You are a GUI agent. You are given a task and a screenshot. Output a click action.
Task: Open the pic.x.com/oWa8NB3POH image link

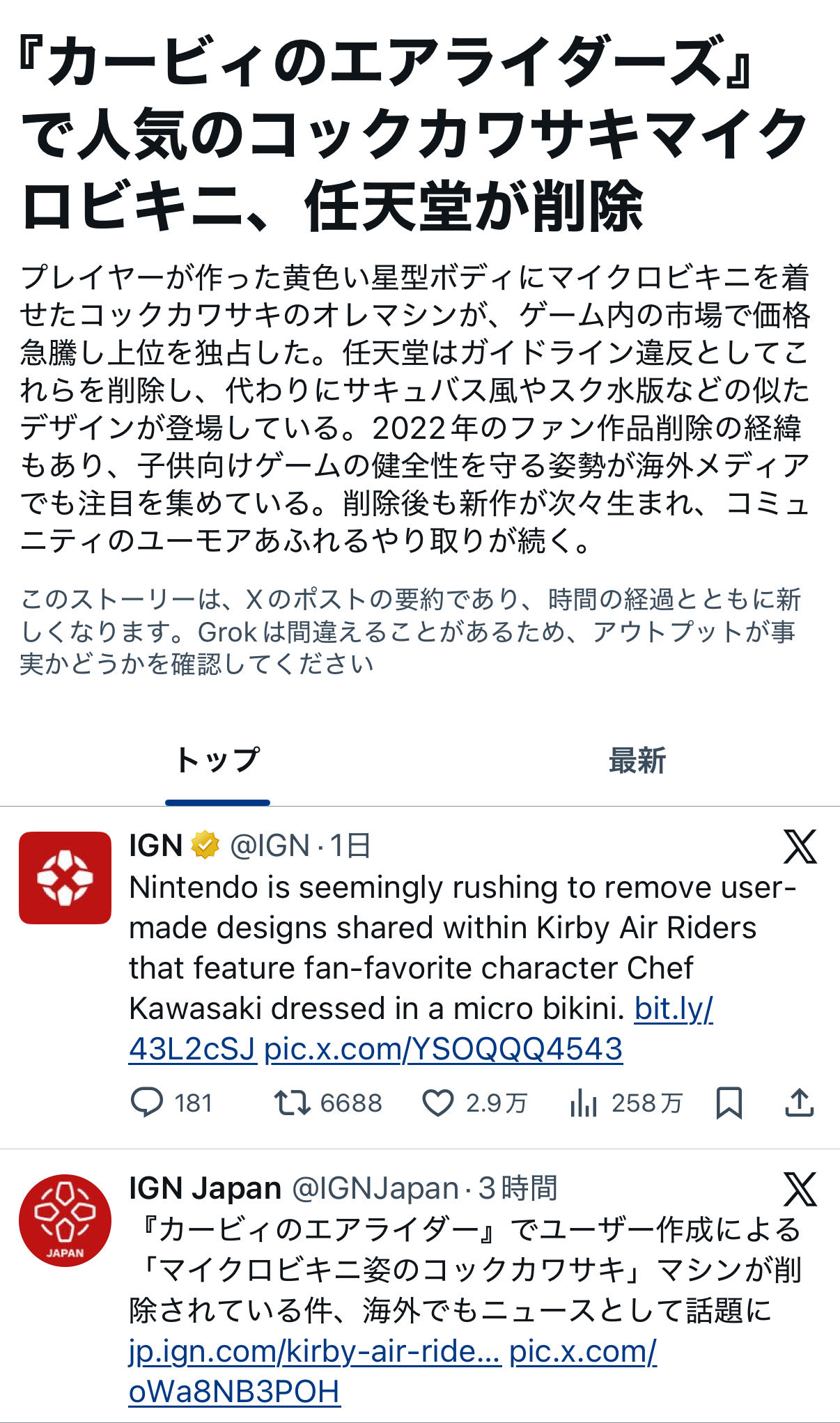coord(583,1352)
